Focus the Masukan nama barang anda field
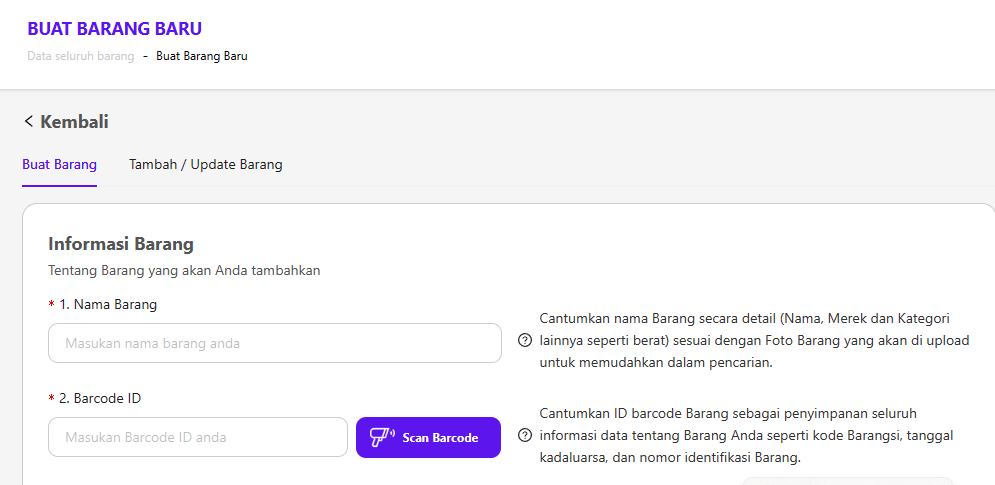Image resolution: width=995 pixels, height=485 pixels. tap(274, 343)
